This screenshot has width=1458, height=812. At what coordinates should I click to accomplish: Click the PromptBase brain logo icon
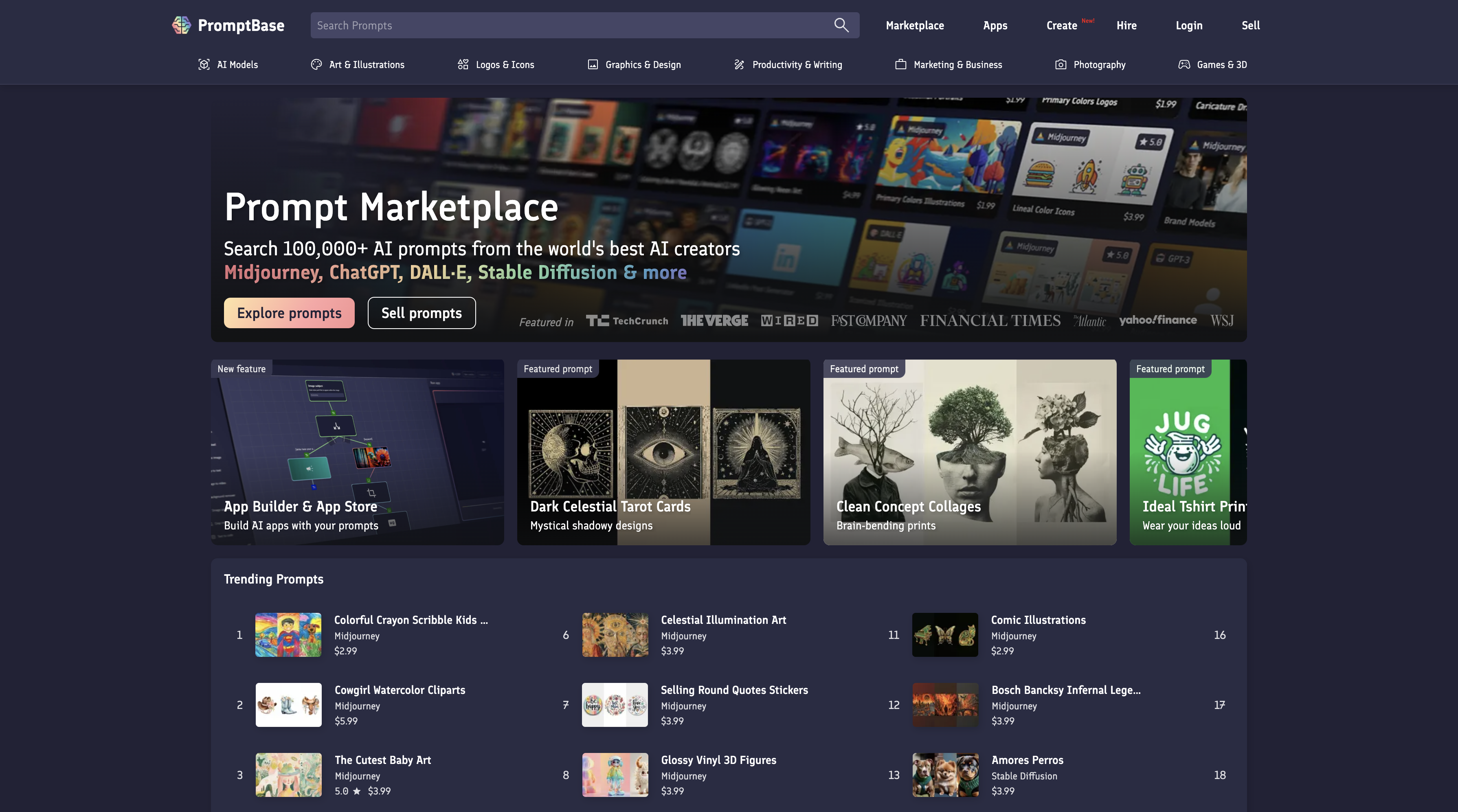click(x=181, y=25)
